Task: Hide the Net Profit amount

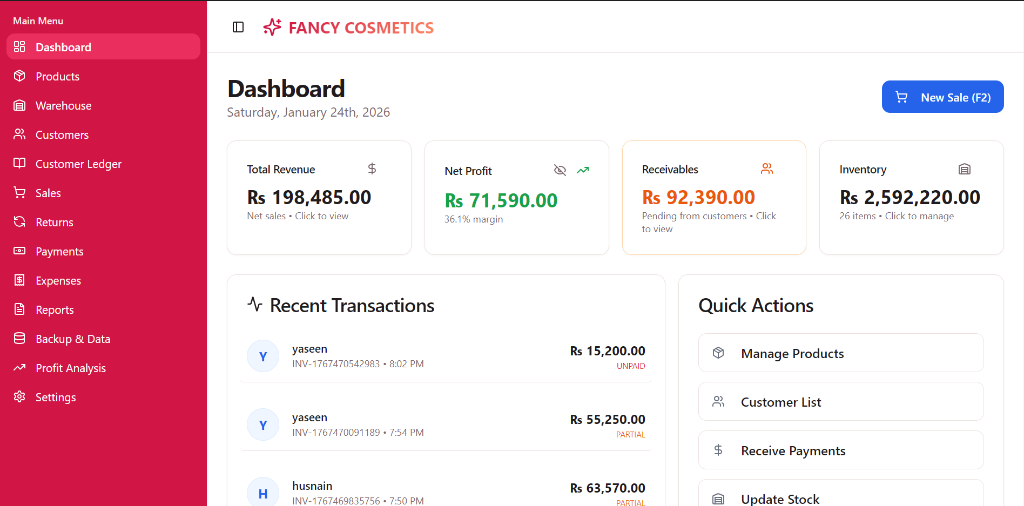Action: 560,170
